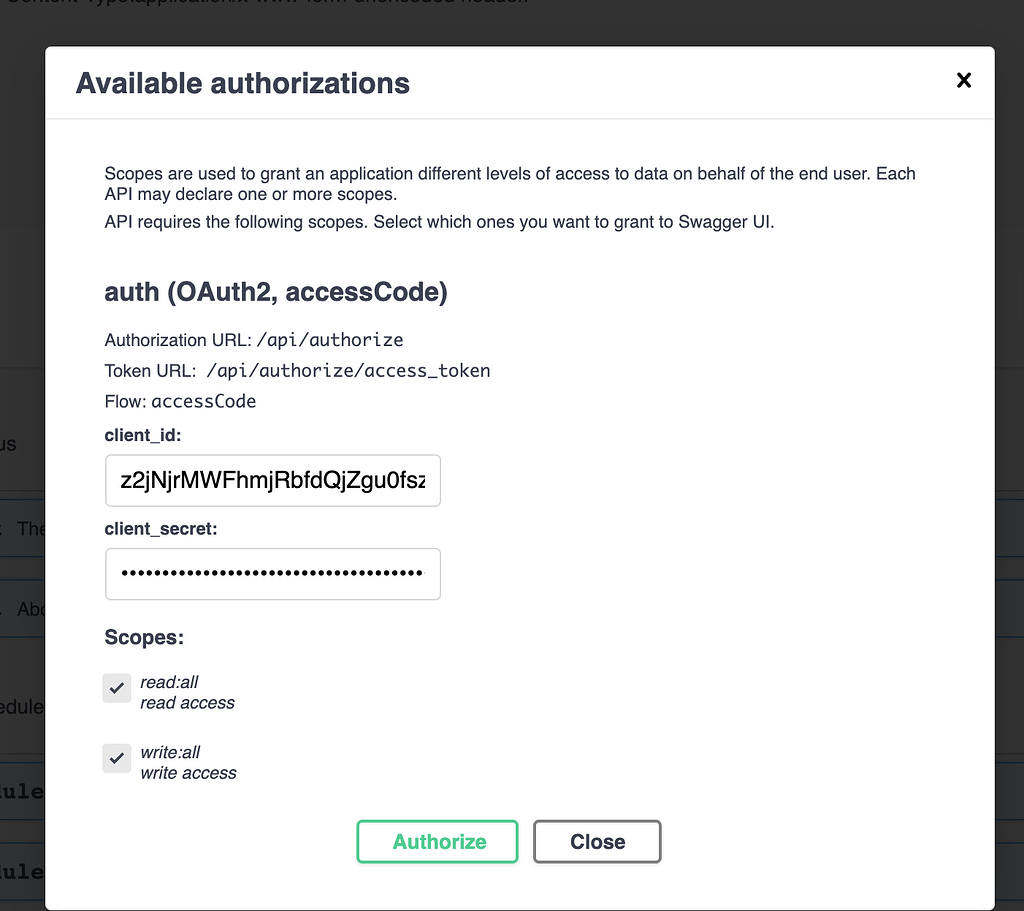Select the client_secret field
The image size is (1024, 911).
point(272,574)
